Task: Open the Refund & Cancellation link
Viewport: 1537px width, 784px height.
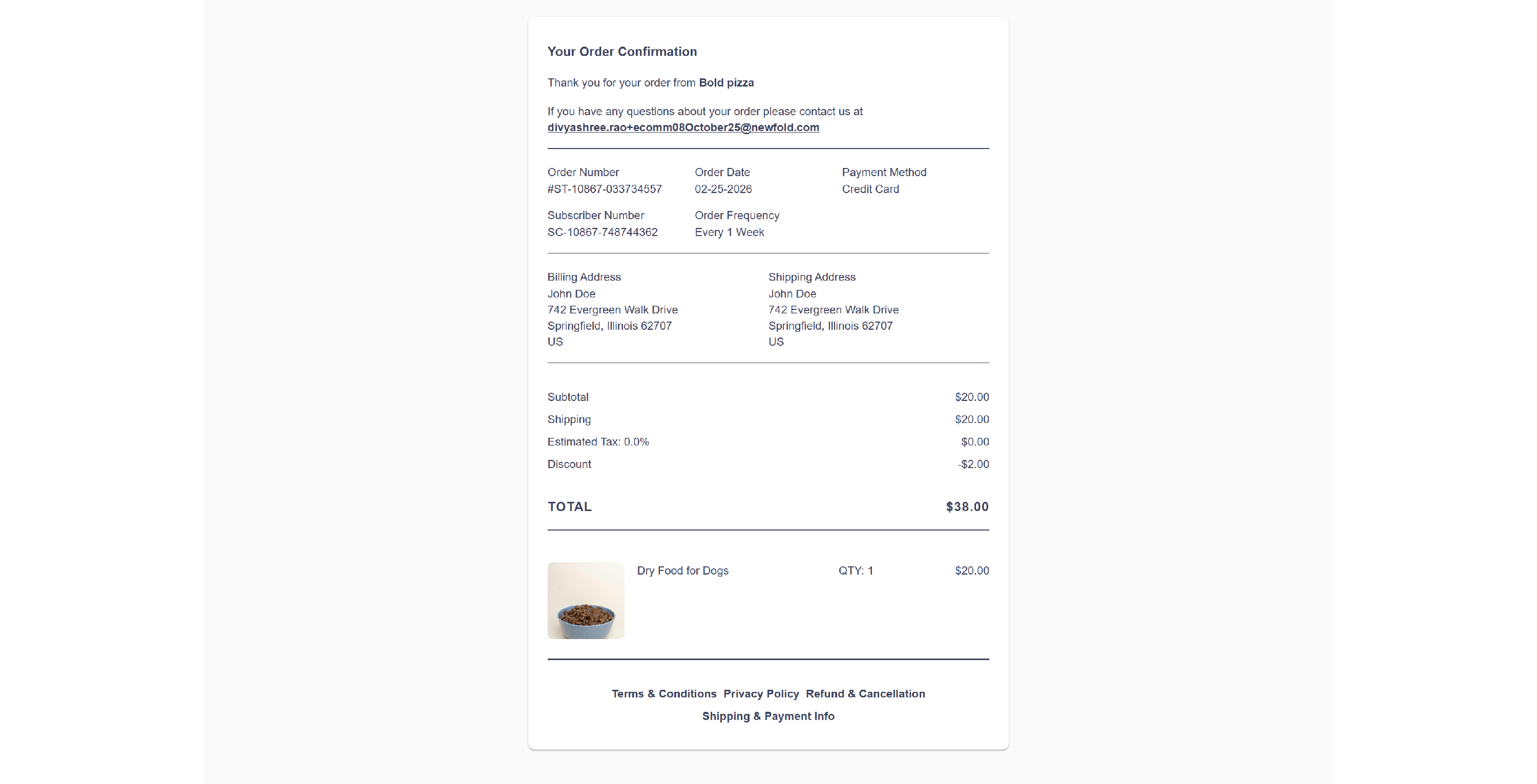Action: point(865,693)
